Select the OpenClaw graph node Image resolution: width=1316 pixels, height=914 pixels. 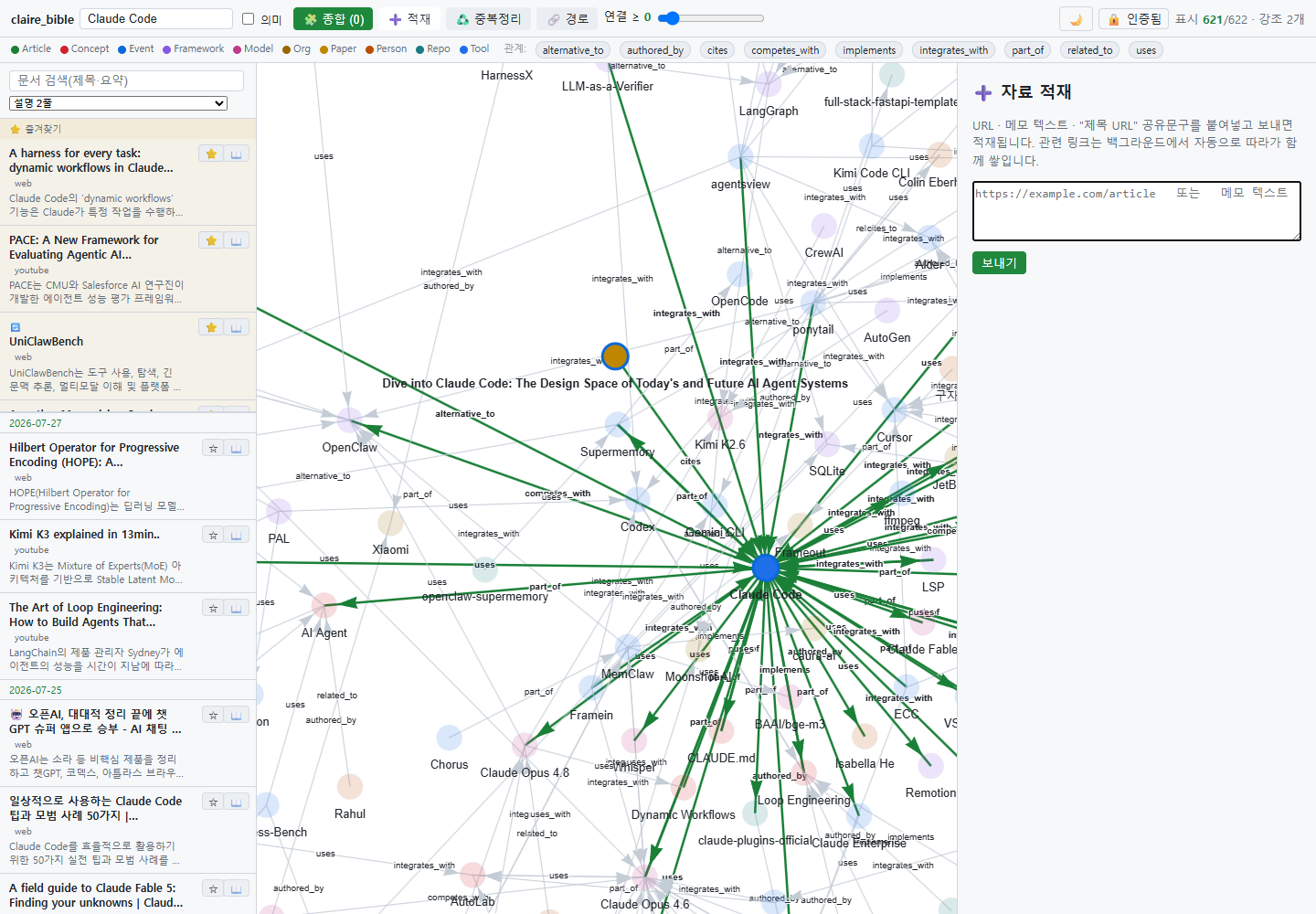click(x=349, y=420)
